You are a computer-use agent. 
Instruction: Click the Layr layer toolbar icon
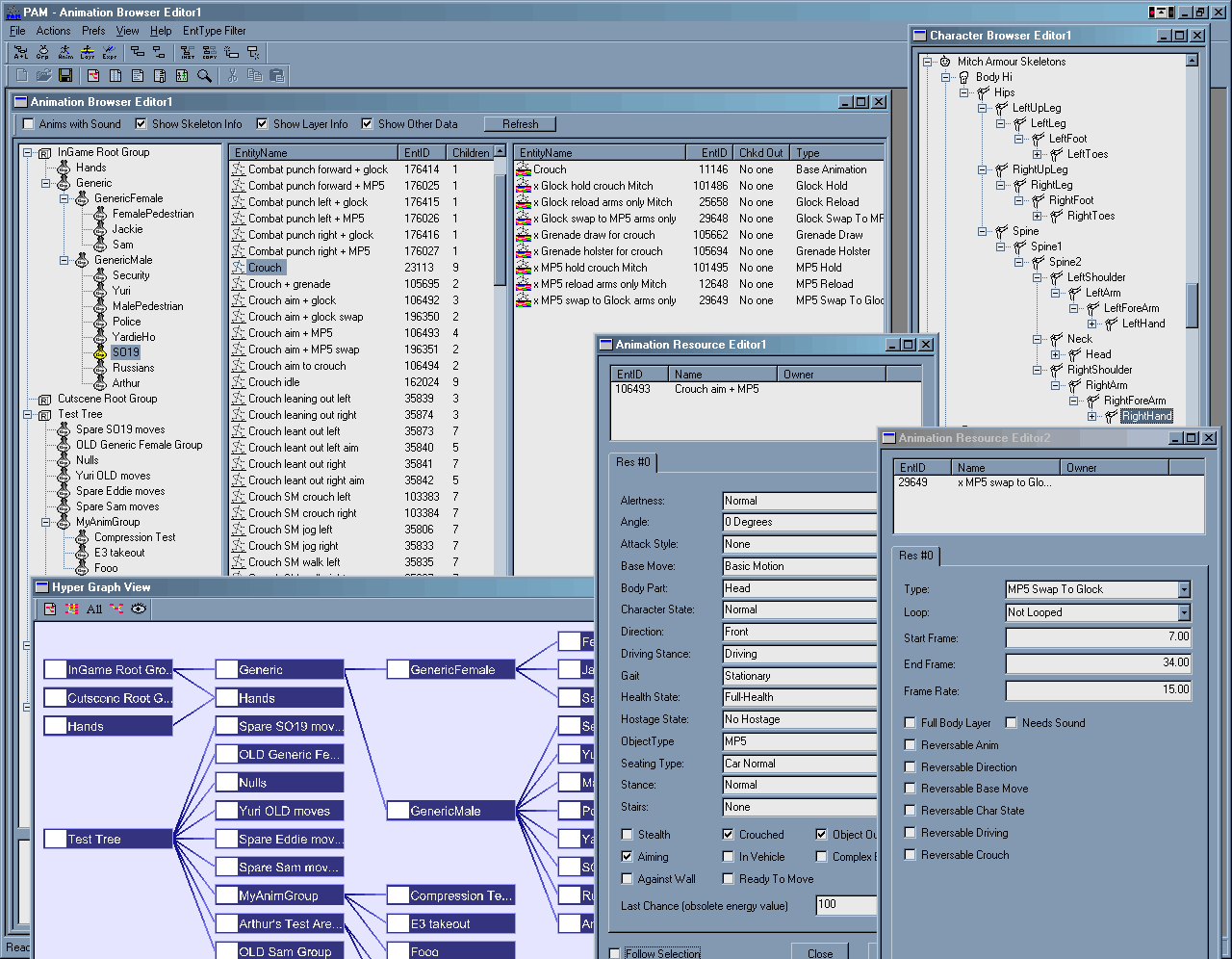click(87, 53)
